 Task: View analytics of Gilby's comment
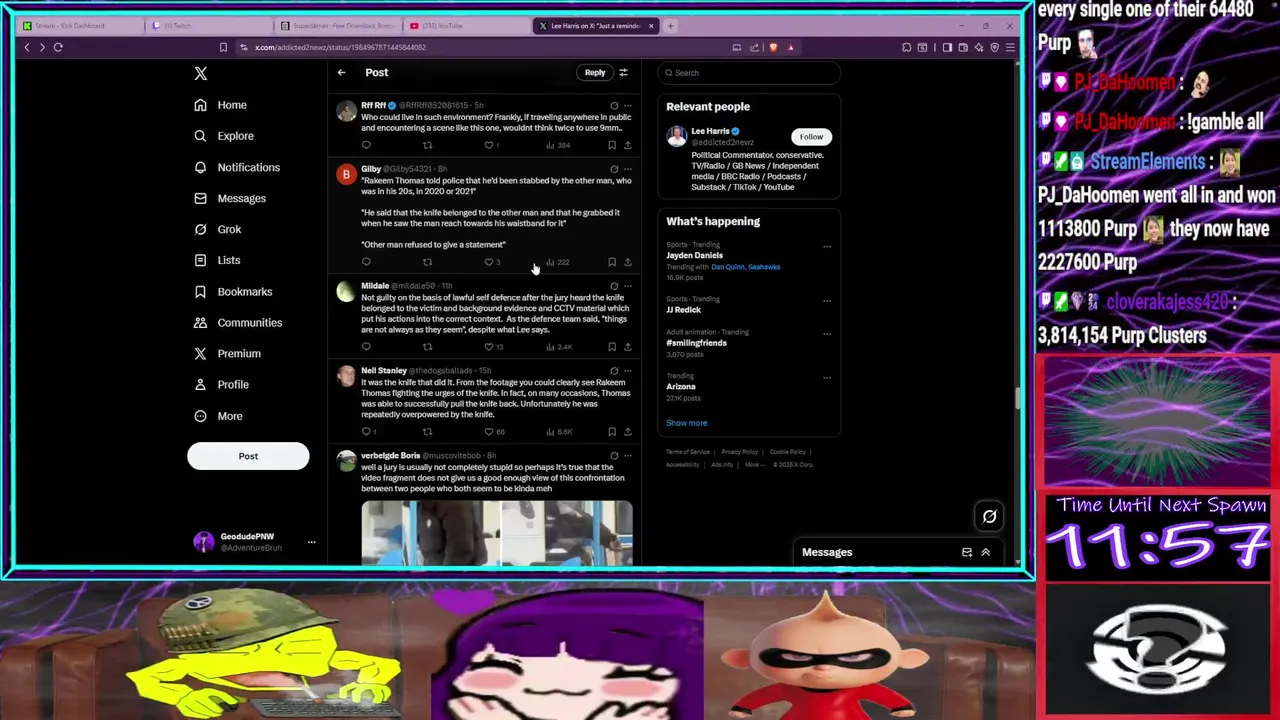(557, 262)
